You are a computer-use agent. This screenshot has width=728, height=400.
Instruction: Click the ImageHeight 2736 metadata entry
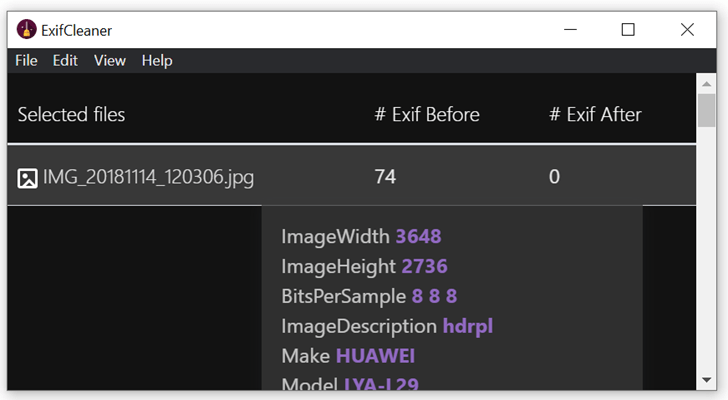tap(364, 266)
